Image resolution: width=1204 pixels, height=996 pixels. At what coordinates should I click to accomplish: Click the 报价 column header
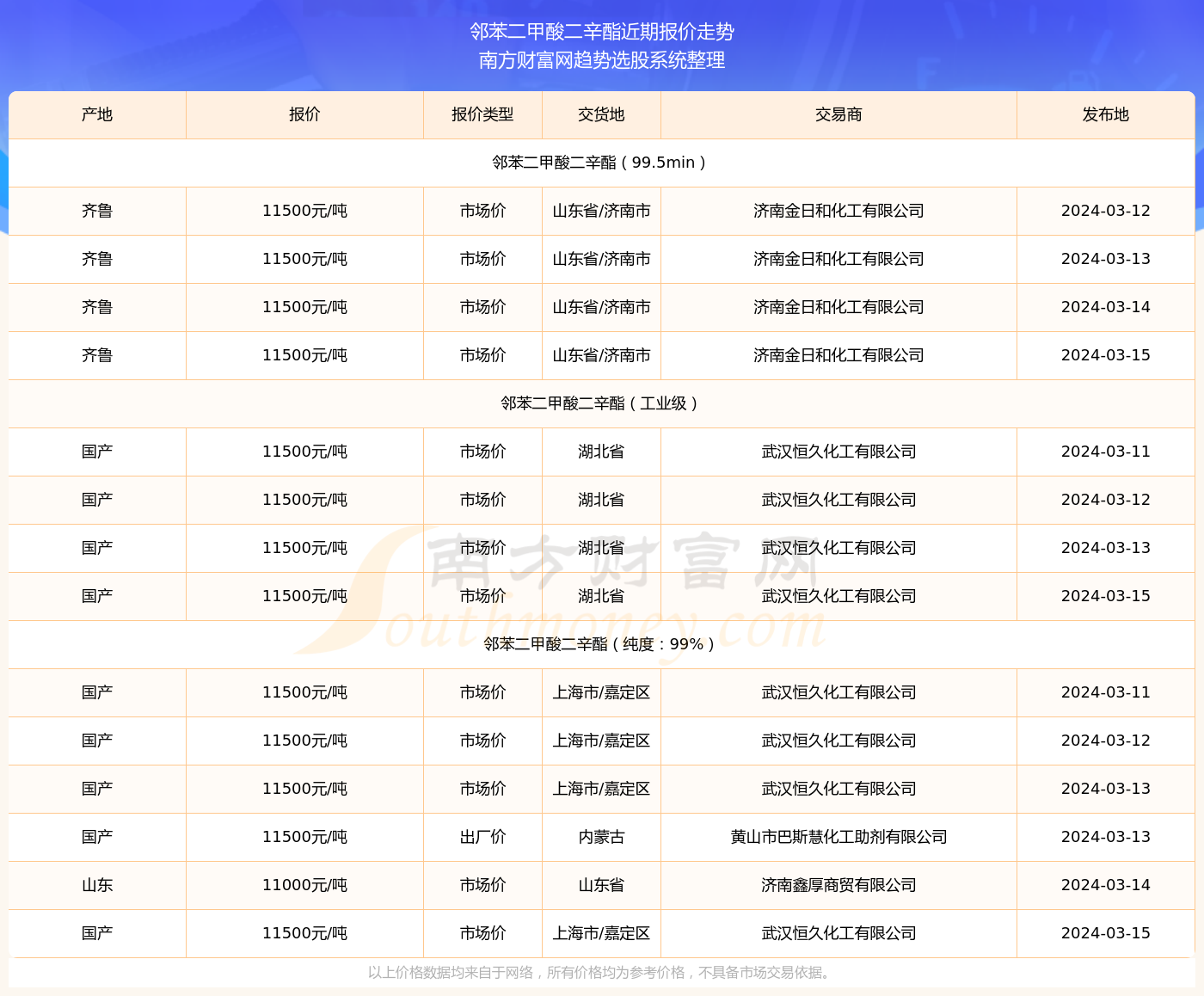click(304, 114)
